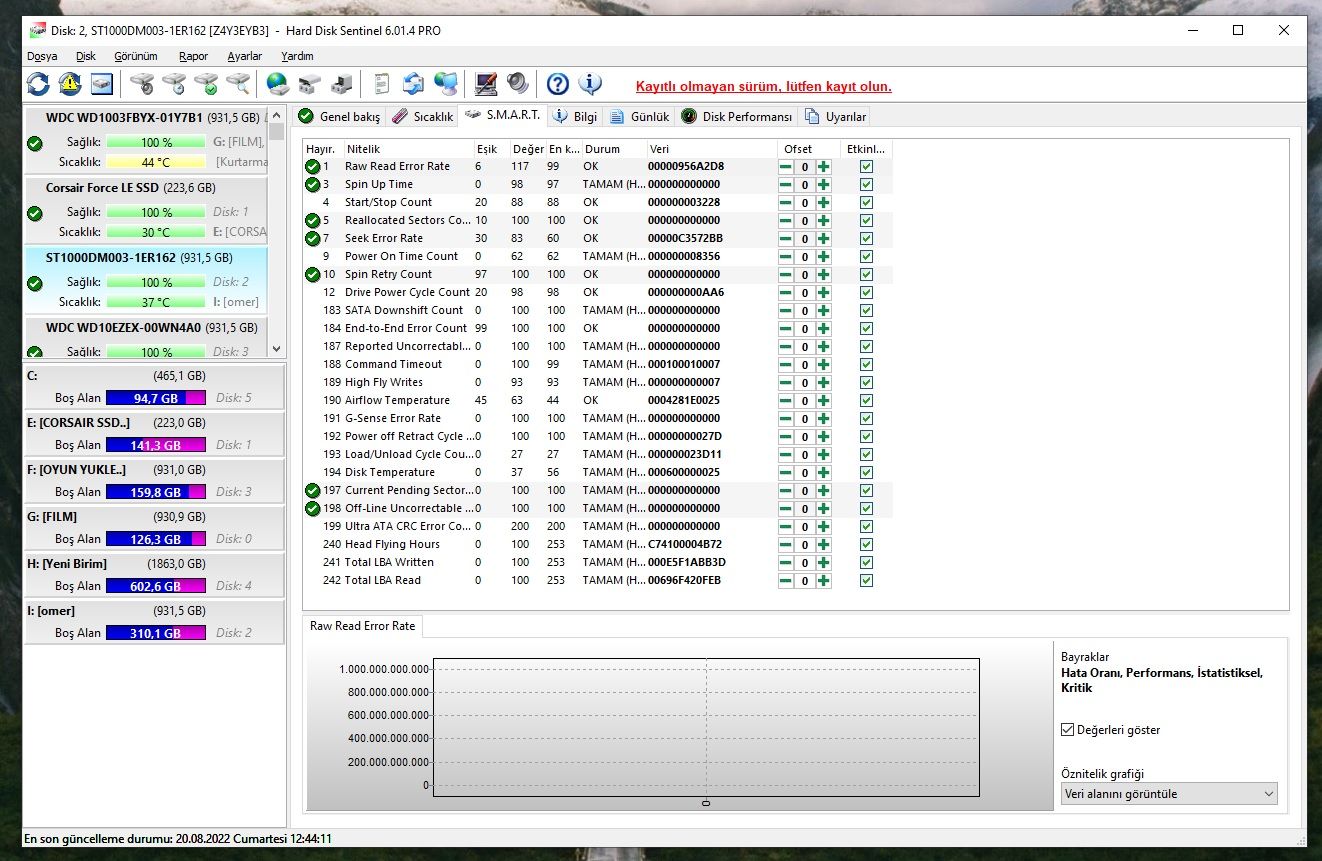Click the green check icon beside ST1000DM003 disk
Image resolution: width=1322 pixels, height=861 pixels.
pos(35,283)
